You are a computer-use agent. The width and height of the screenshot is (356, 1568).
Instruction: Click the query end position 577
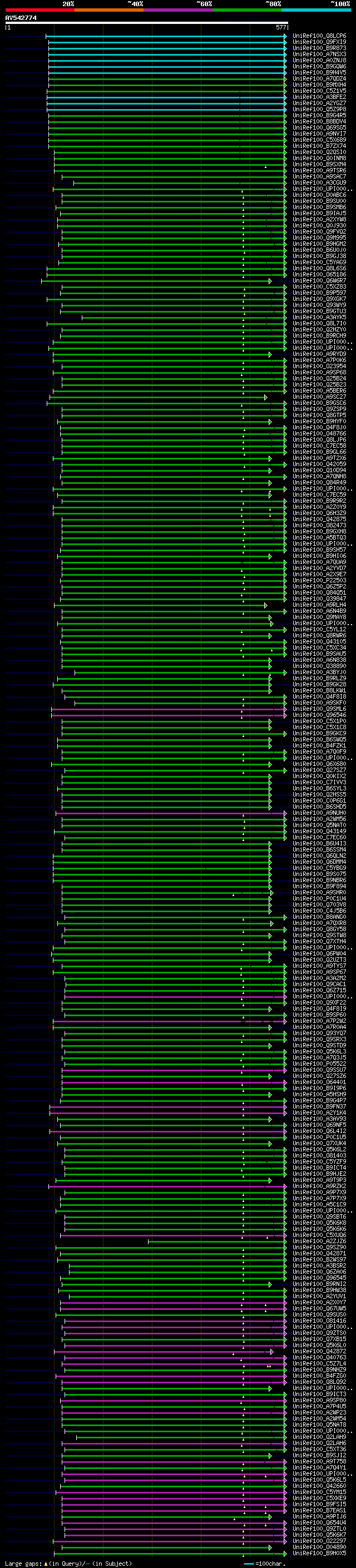pyautogui.click(x=281, y=28)
